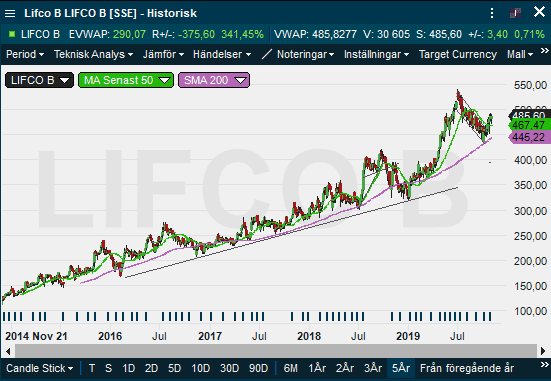Open the Händelser dropdown
551x381 pixels.
point(222,54)
